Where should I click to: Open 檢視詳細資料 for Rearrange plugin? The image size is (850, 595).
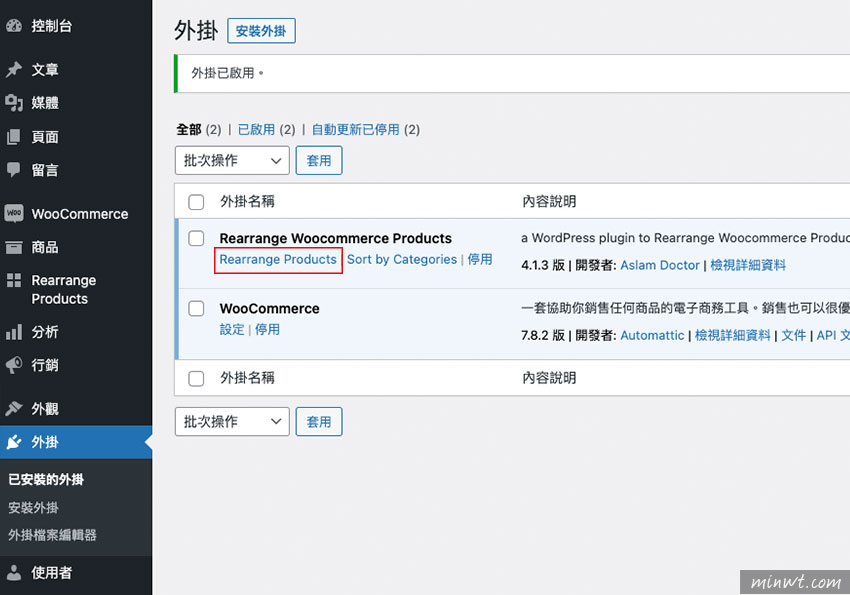pyautogui.click(x=748, y=265)
